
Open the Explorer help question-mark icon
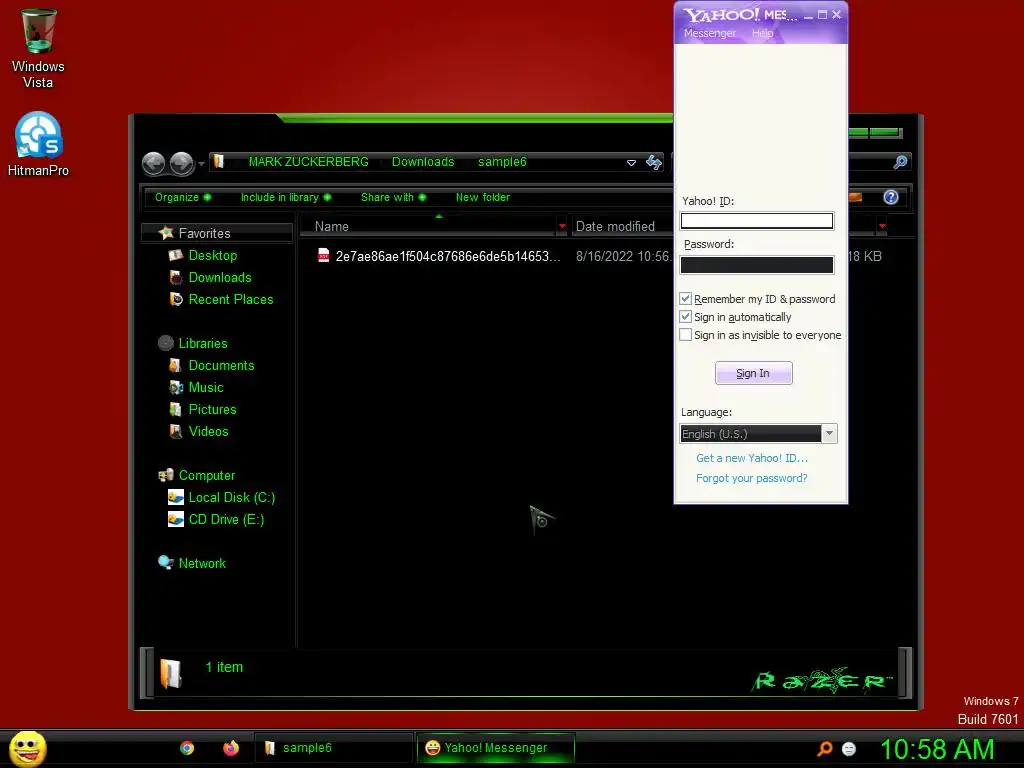coord(891,197)
